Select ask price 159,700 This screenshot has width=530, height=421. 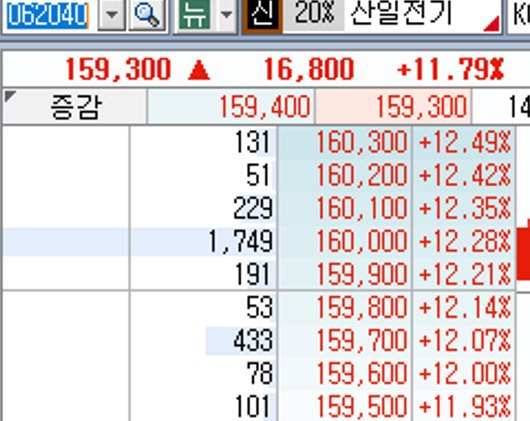(362, 341)
